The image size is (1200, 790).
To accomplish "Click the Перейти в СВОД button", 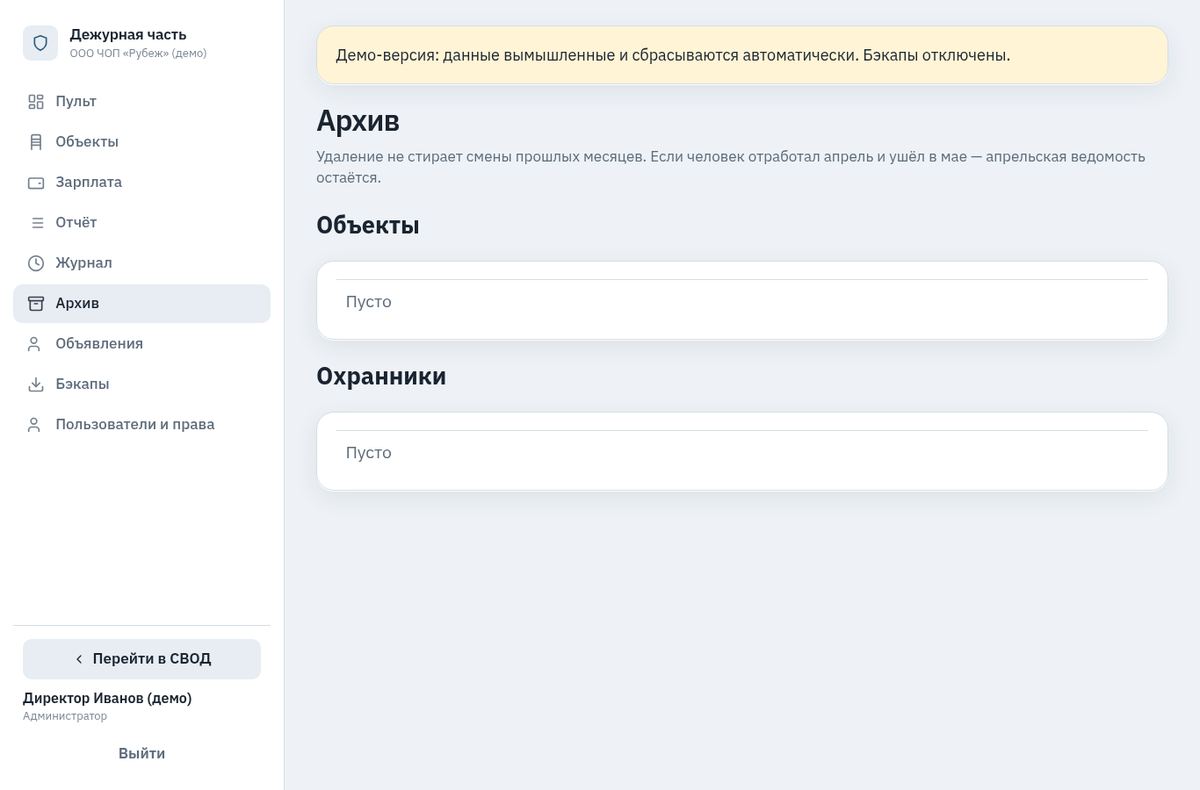I will click(142, 659).
